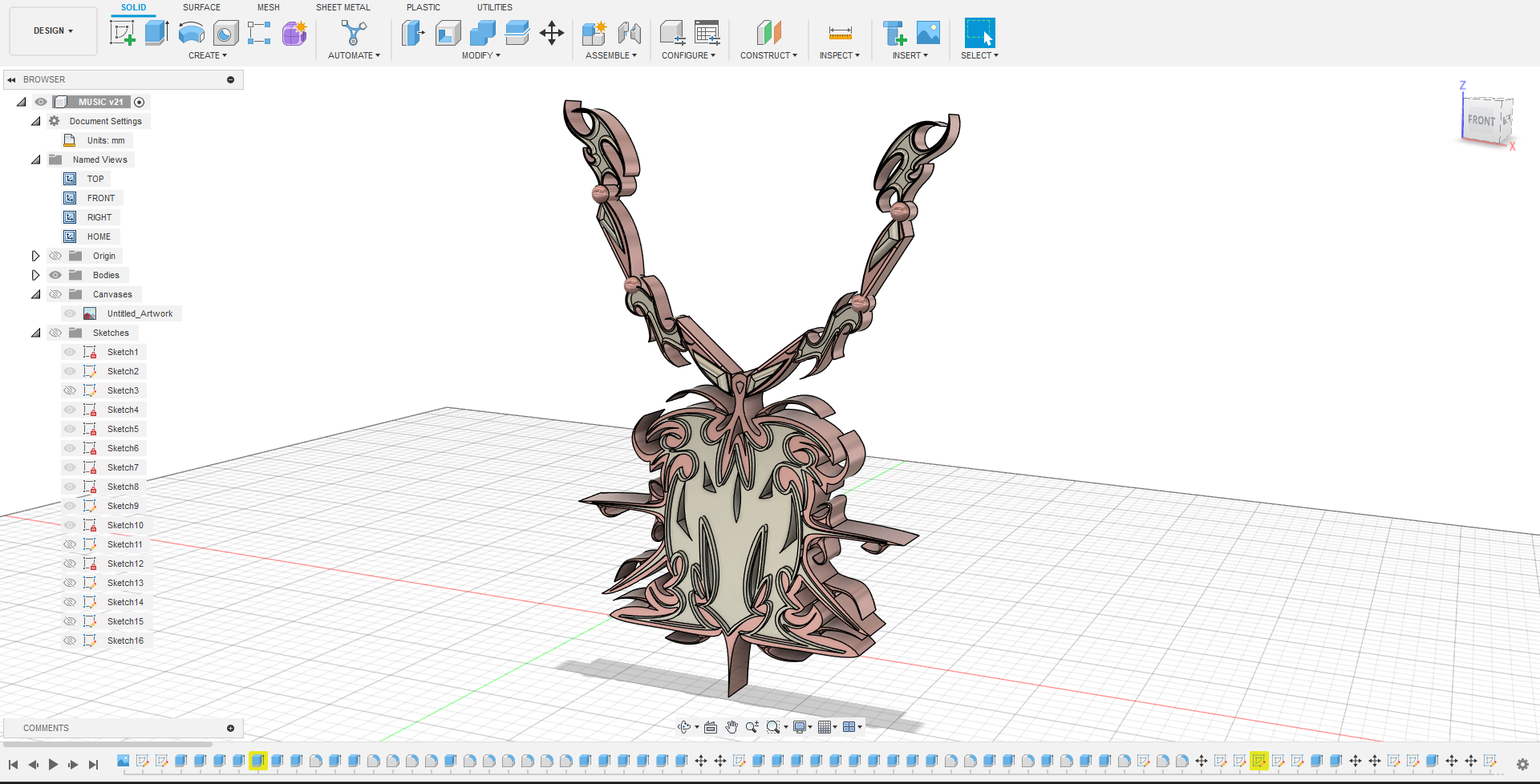This screenshot has height=784, width=1540.
Task: Switch to the PLASTIC tab
Action: tap(423, 7)
